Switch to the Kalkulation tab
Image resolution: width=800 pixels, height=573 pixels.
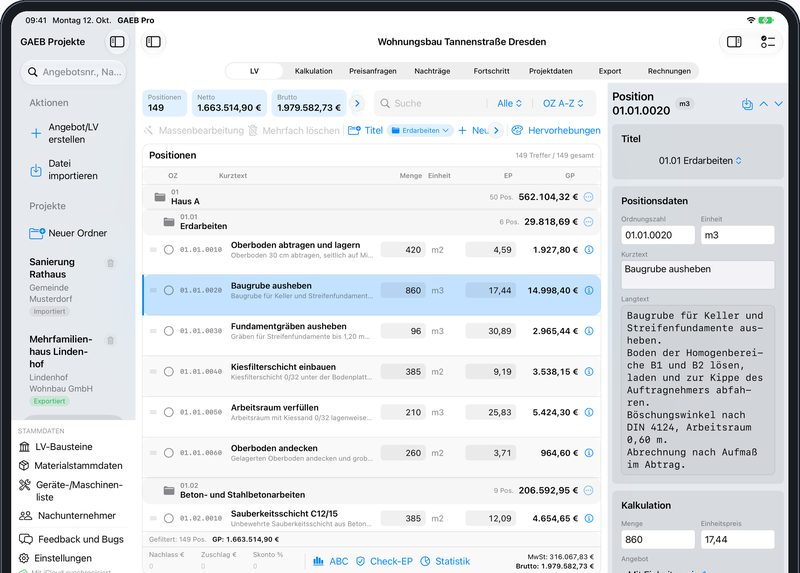tap(313, 71)
